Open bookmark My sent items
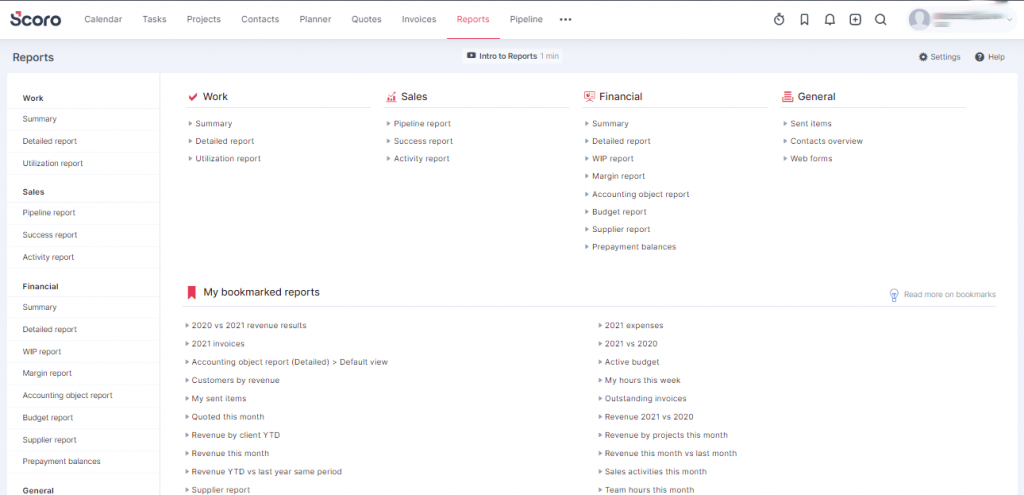This screenshot has width=1024, height=495. pos(219,398)
